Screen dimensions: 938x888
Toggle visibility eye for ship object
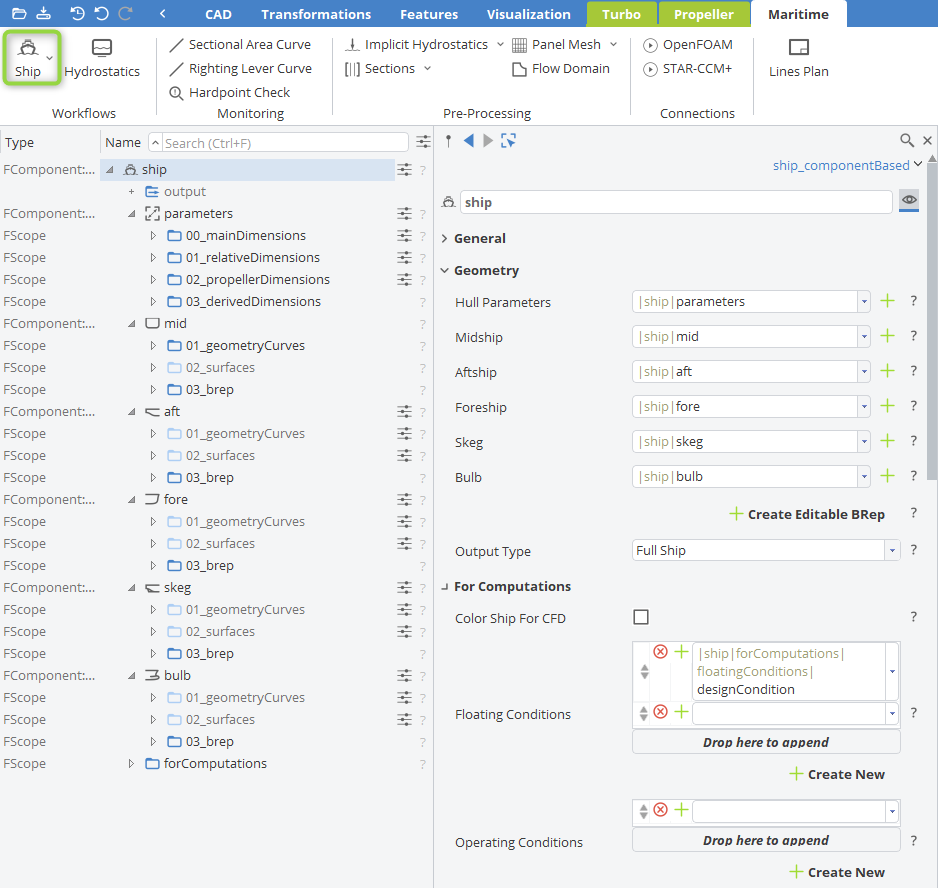click(x=909, y=201)
